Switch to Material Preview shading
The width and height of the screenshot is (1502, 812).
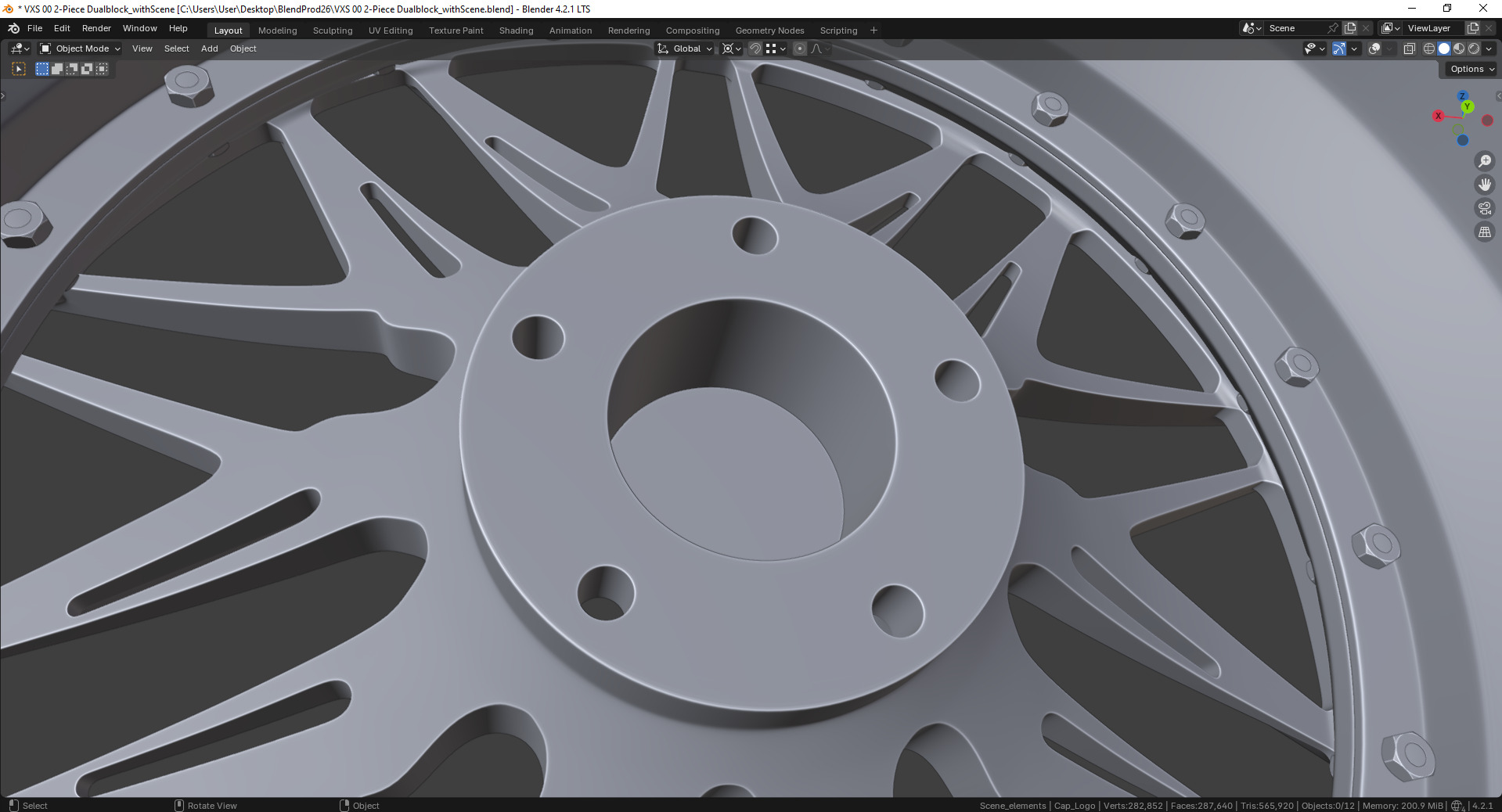pyautogui.click(x=1459, y=49)
